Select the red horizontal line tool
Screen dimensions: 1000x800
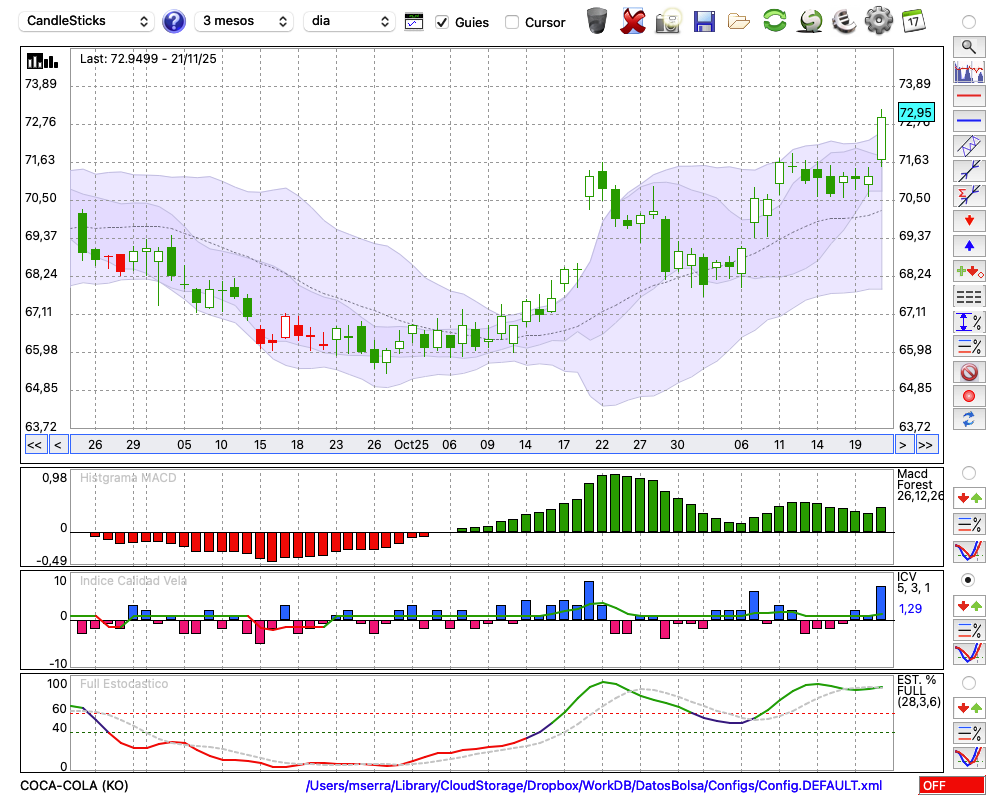point(968,97)
